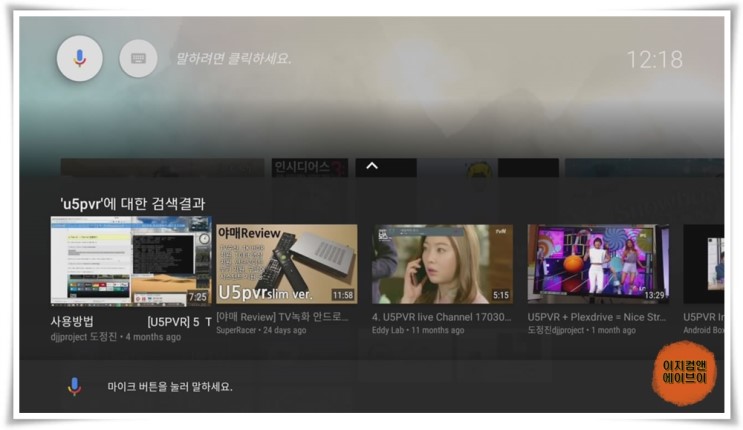Select the dimmed '인시디어스' row card
Image resolution: width=743 pixels, height=430 pixels.
click(x=310, y=167)
